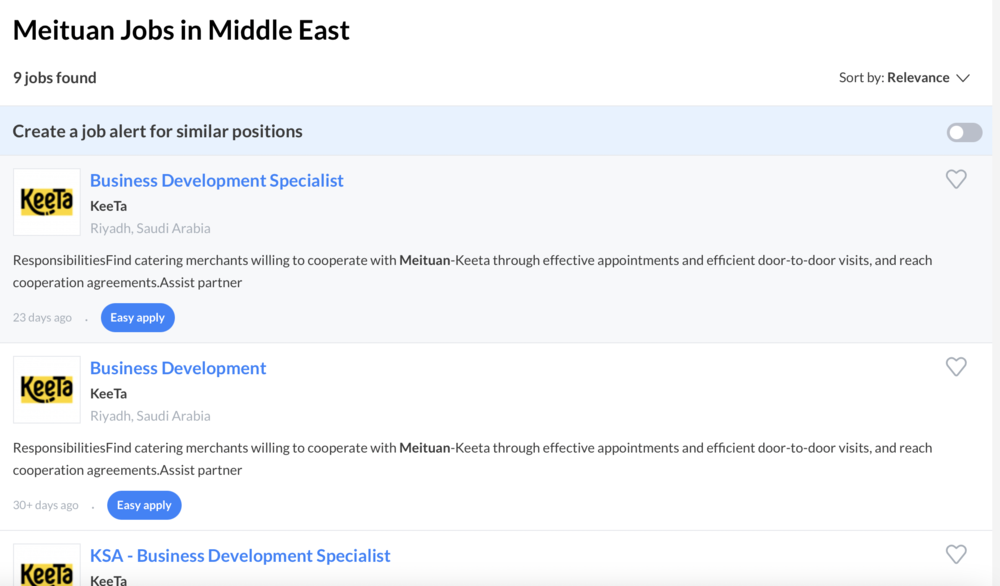Click KeeTa company name under first job

click(108, 206)
